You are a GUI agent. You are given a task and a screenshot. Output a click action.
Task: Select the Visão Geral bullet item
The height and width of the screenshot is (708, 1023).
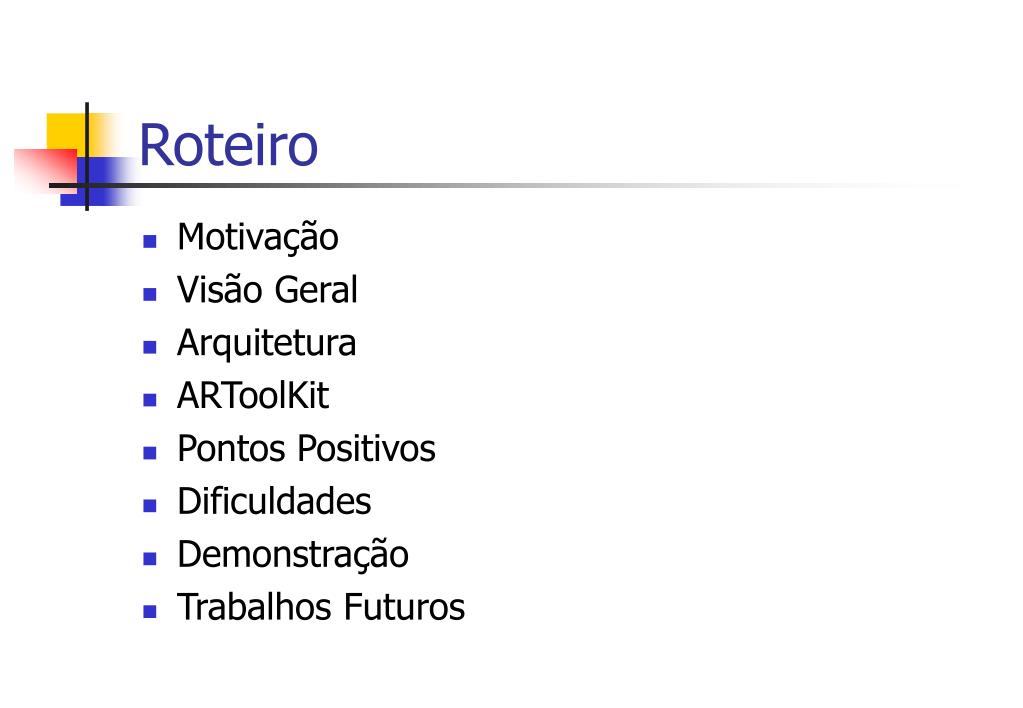click(267, 290)
